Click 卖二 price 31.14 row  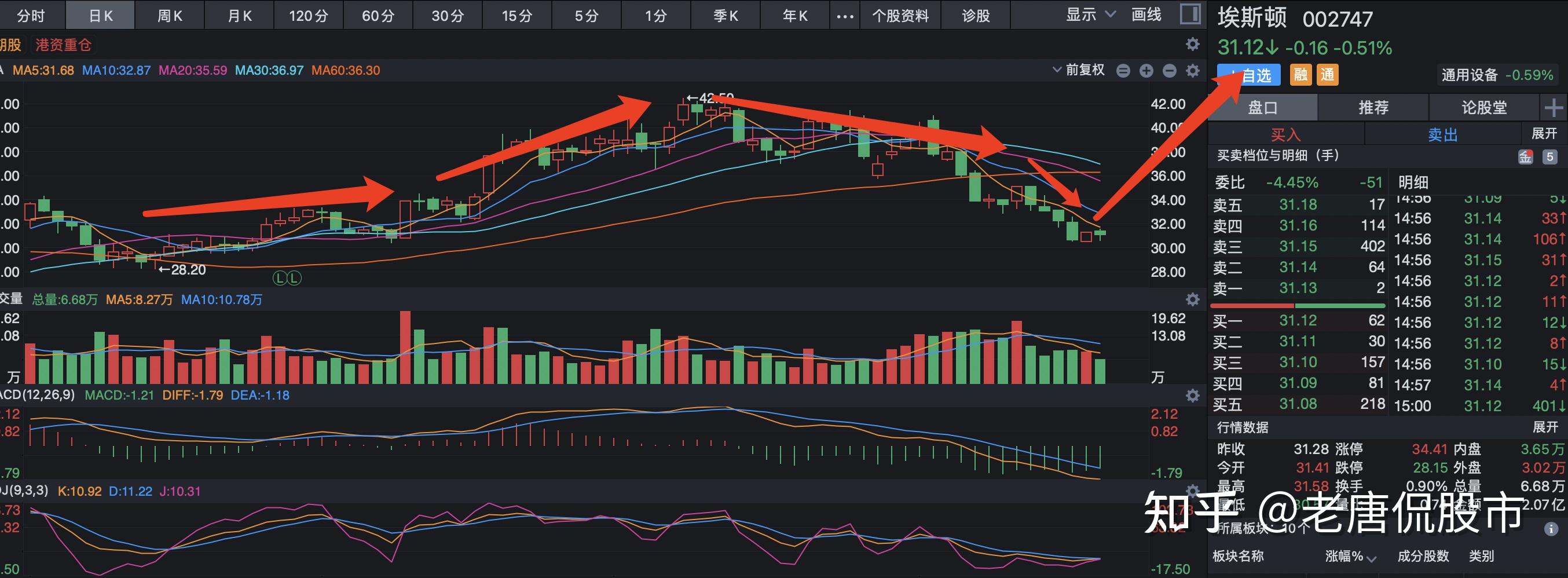(1298, 267)
